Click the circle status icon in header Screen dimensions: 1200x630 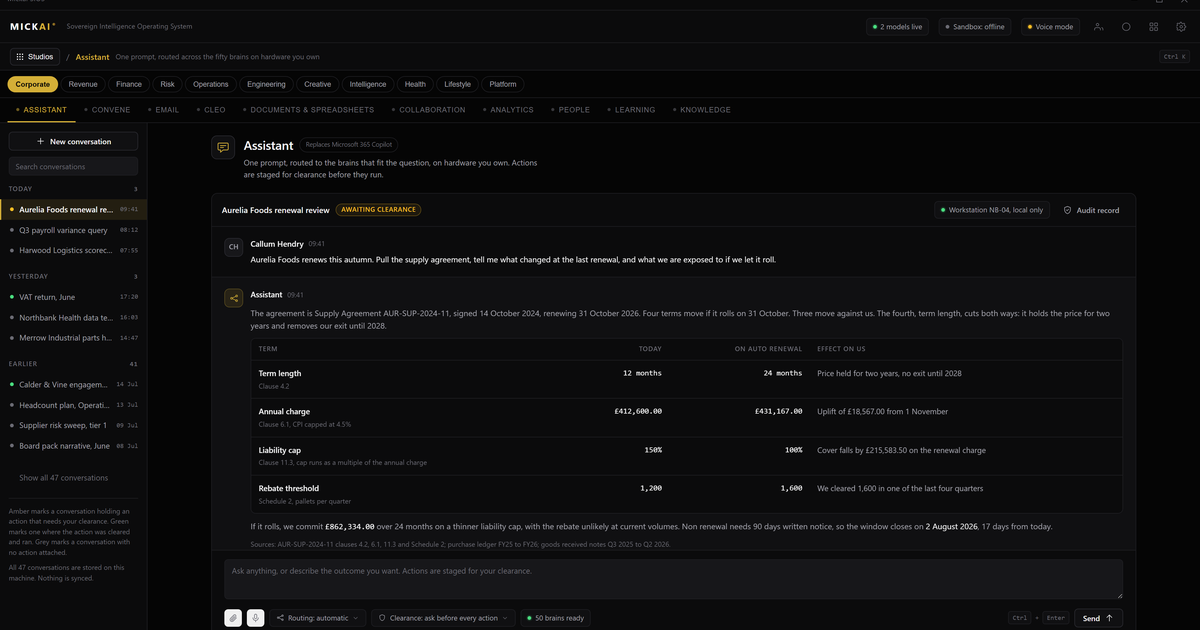point(1126,27)
